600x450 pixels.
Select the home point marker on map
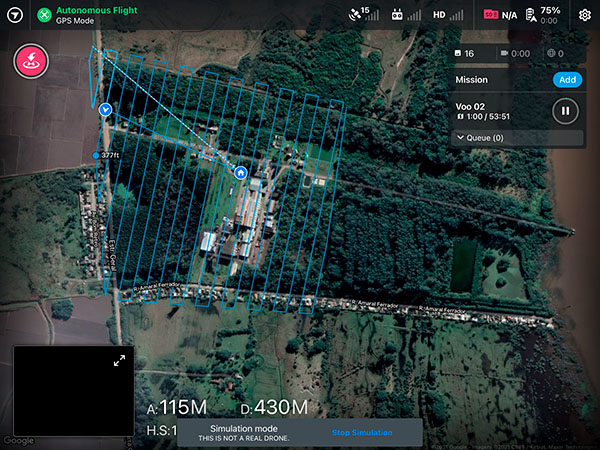240,173
